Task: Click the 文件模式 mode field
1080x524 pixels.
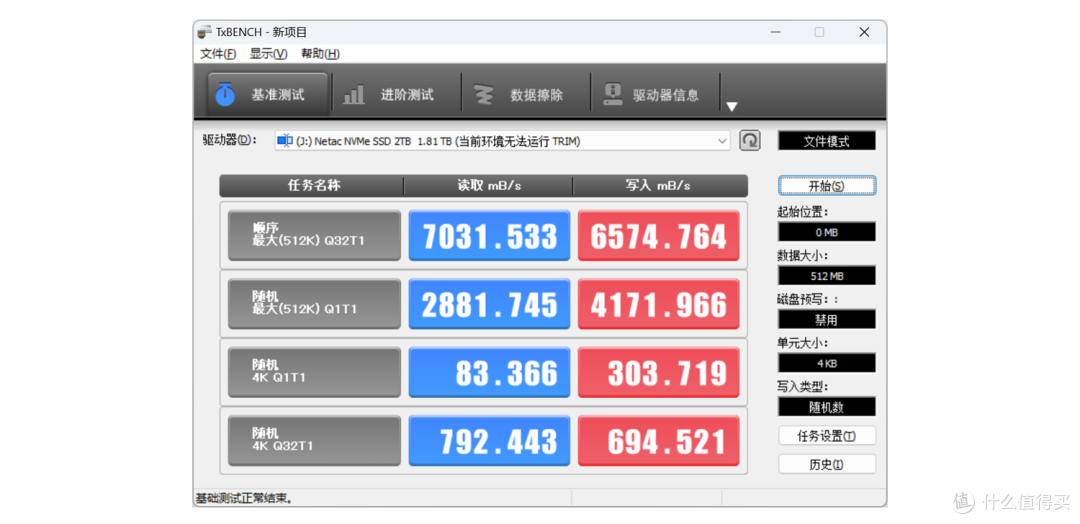Action: (x=827, y=141)
